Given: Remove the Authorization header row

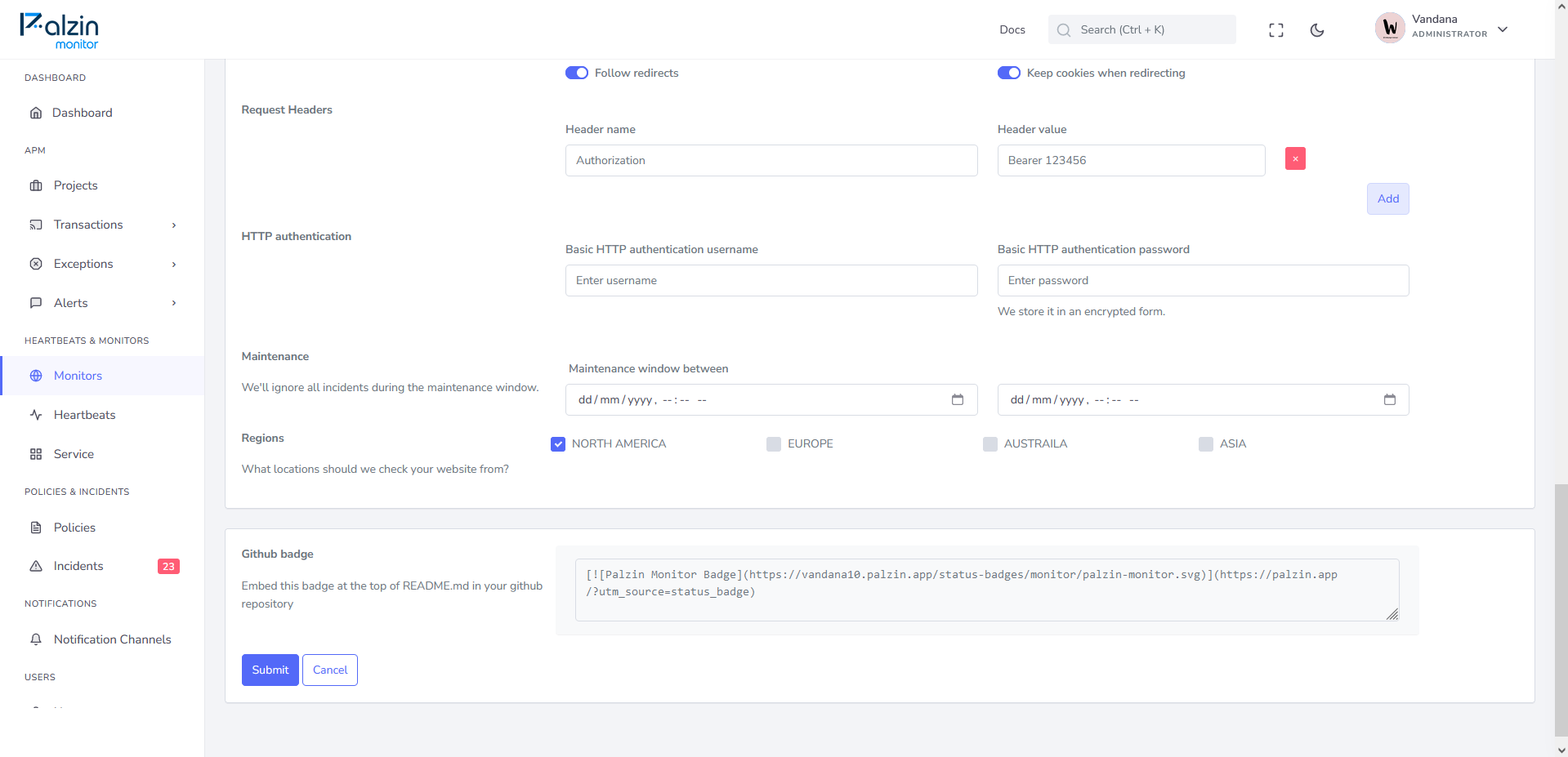Looking at the screenshot, I should coord(1295,158).
